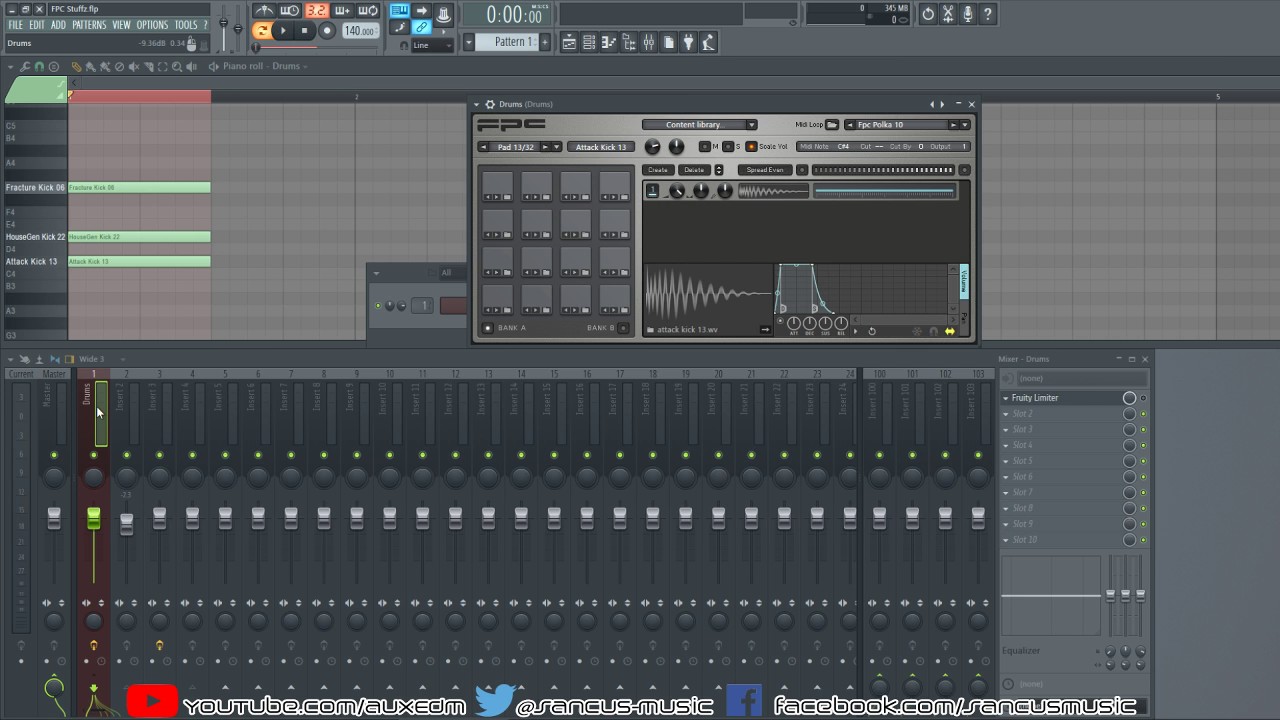Open the Drums plugin gear icon
The image size is (1280, 720).
(x=490, y=104)
